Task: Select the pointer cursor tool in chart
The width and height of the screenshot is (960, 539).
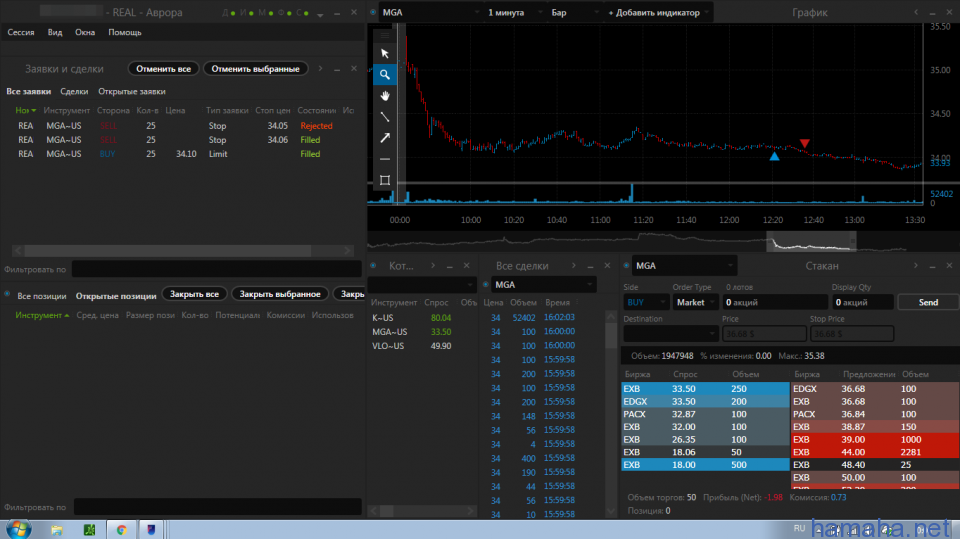Action: (x=384, y=53)
